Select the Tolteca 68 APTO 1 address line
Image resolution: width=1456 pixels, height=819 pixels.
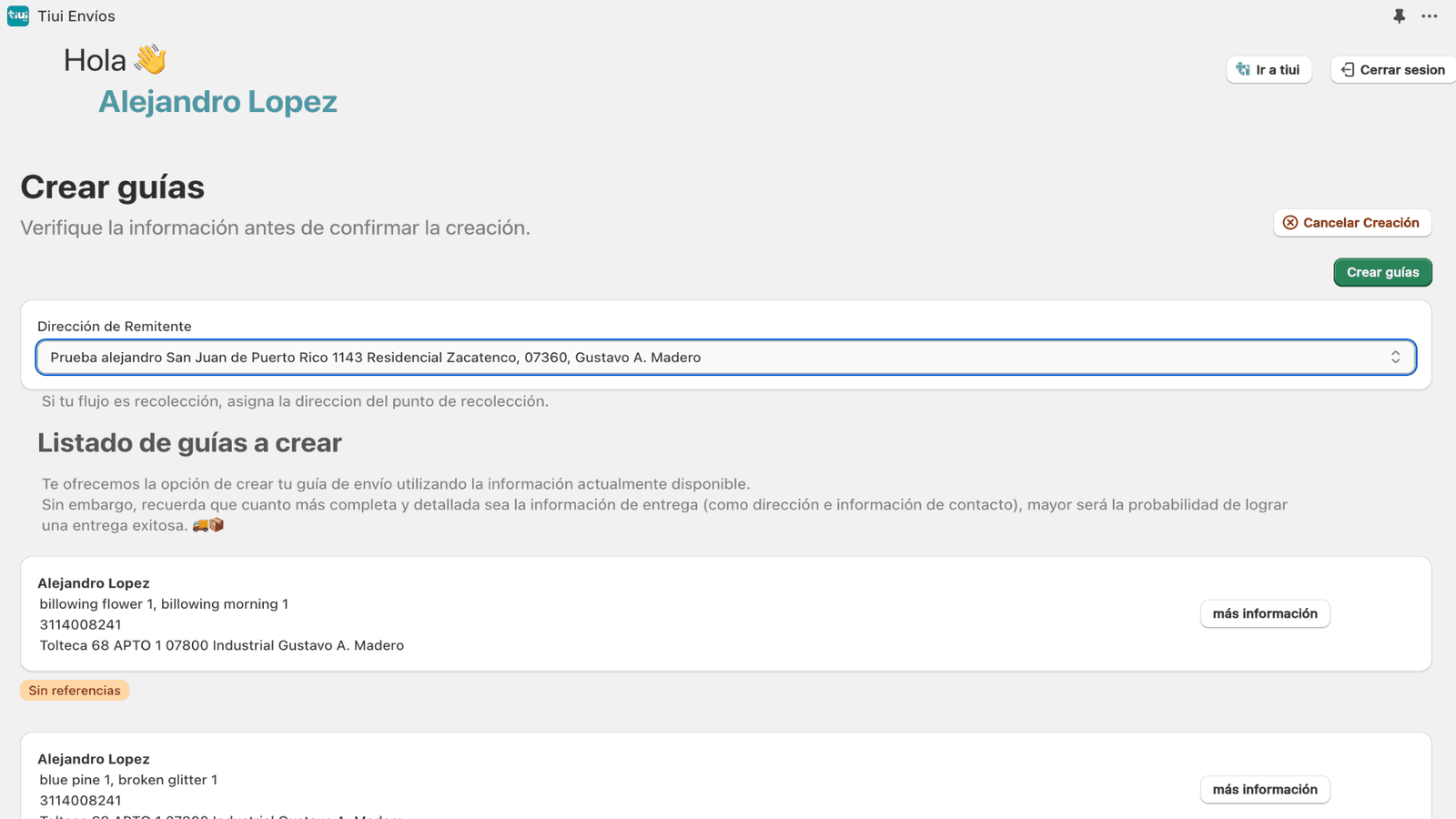point(221,645)
